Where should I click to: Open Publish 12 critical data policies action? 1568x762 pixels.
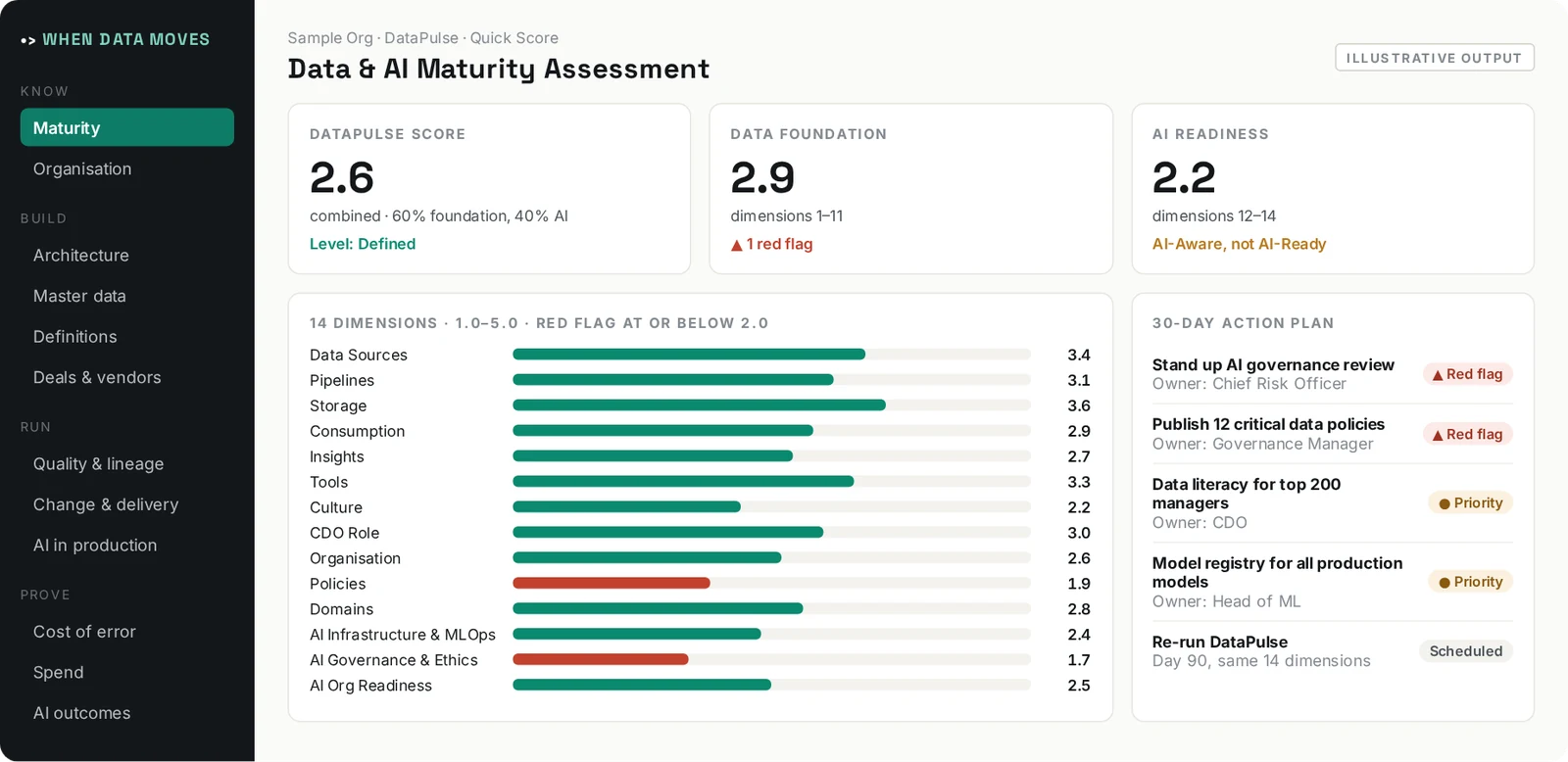(x=1268, y=424)
